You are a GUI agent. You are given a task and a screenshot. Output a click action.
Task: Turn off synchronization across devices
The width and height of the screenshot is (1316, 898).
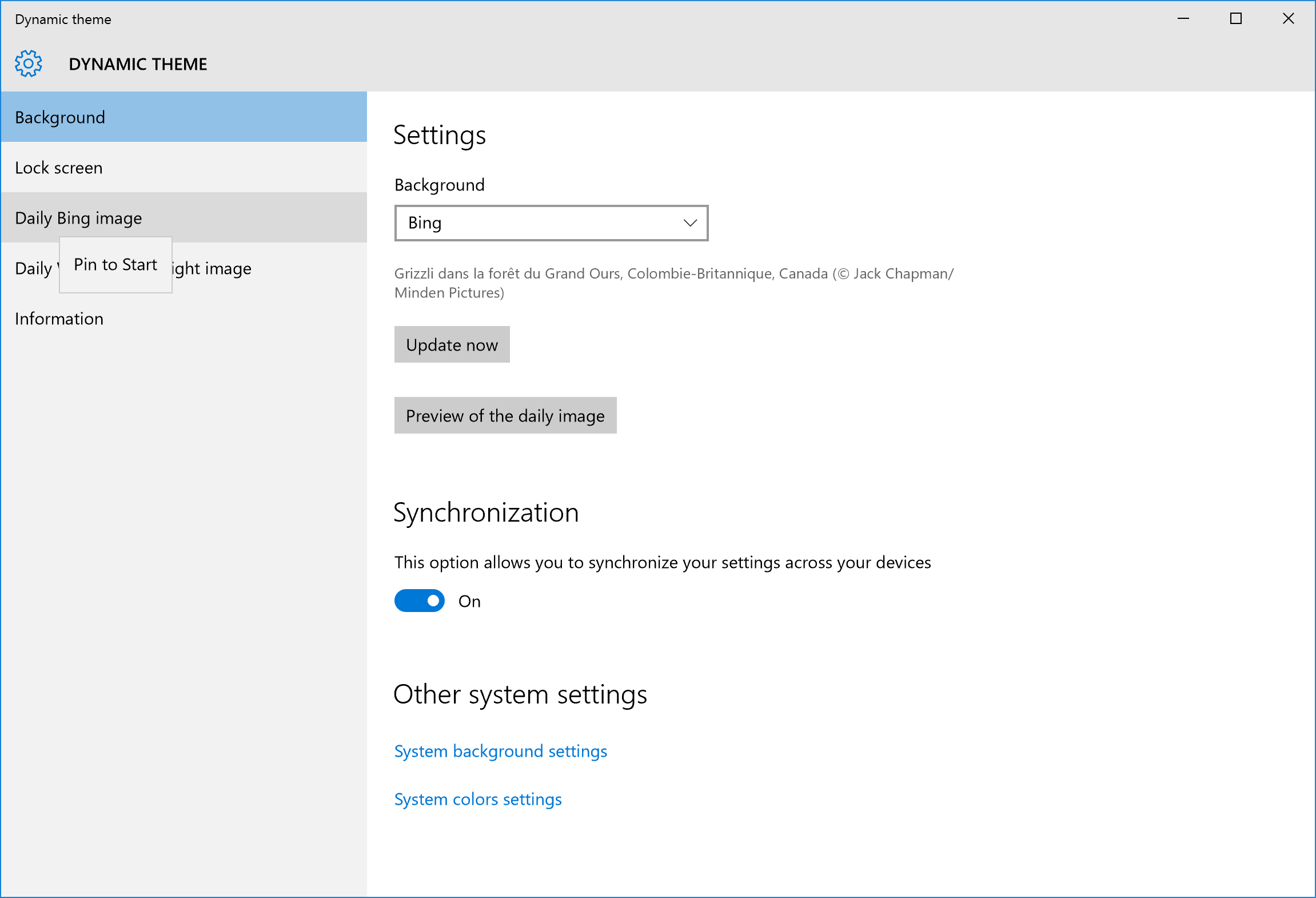[x=419, y=601]
